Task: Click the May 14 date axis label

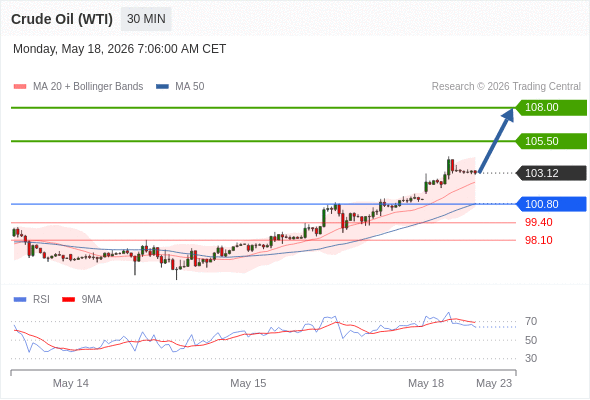Action: click(71, 383)
